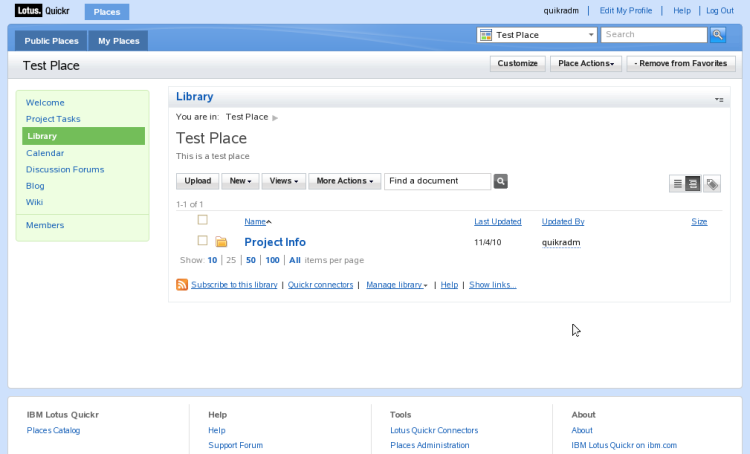Viewport: 750px width, 454px height.
Task: Expand the New dropdown button
Action: click(x=240, y=181)
